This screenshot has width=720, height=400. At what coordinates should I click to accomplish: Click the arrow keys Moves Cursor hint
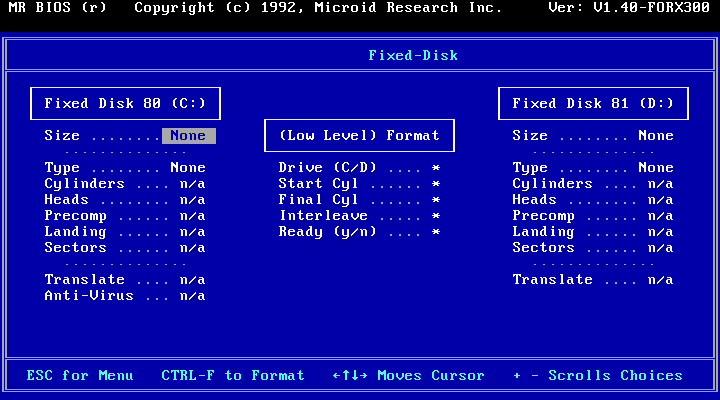408,376
